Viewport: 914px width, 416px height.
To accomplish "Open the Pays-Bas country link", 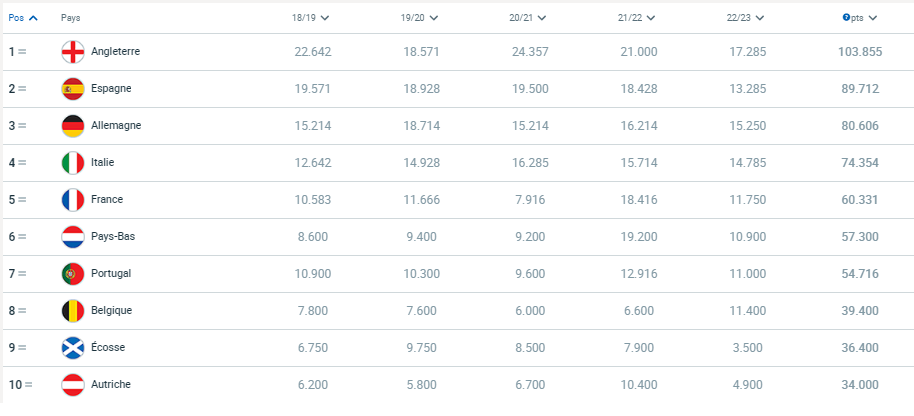I will coord(113,237).
